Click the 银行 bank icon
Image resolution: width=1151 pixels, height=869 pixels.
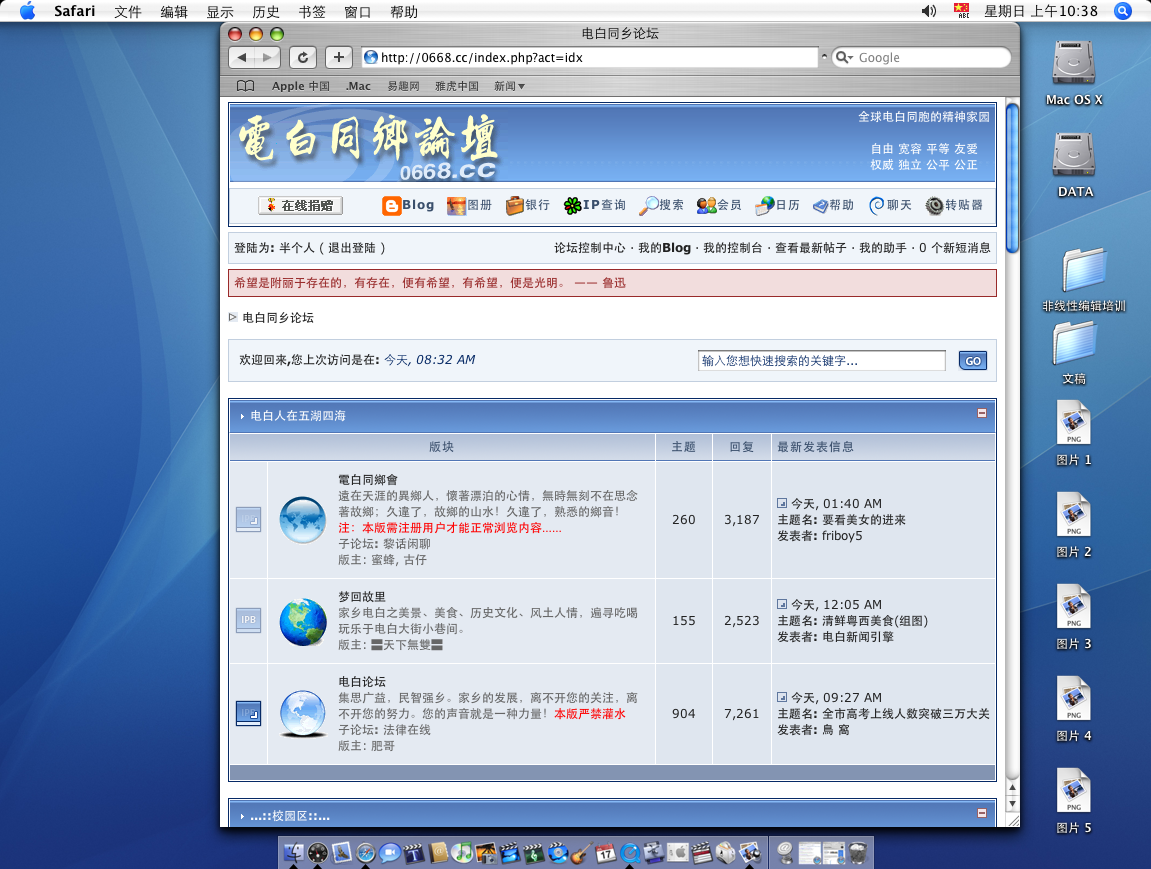click(514, 206)
